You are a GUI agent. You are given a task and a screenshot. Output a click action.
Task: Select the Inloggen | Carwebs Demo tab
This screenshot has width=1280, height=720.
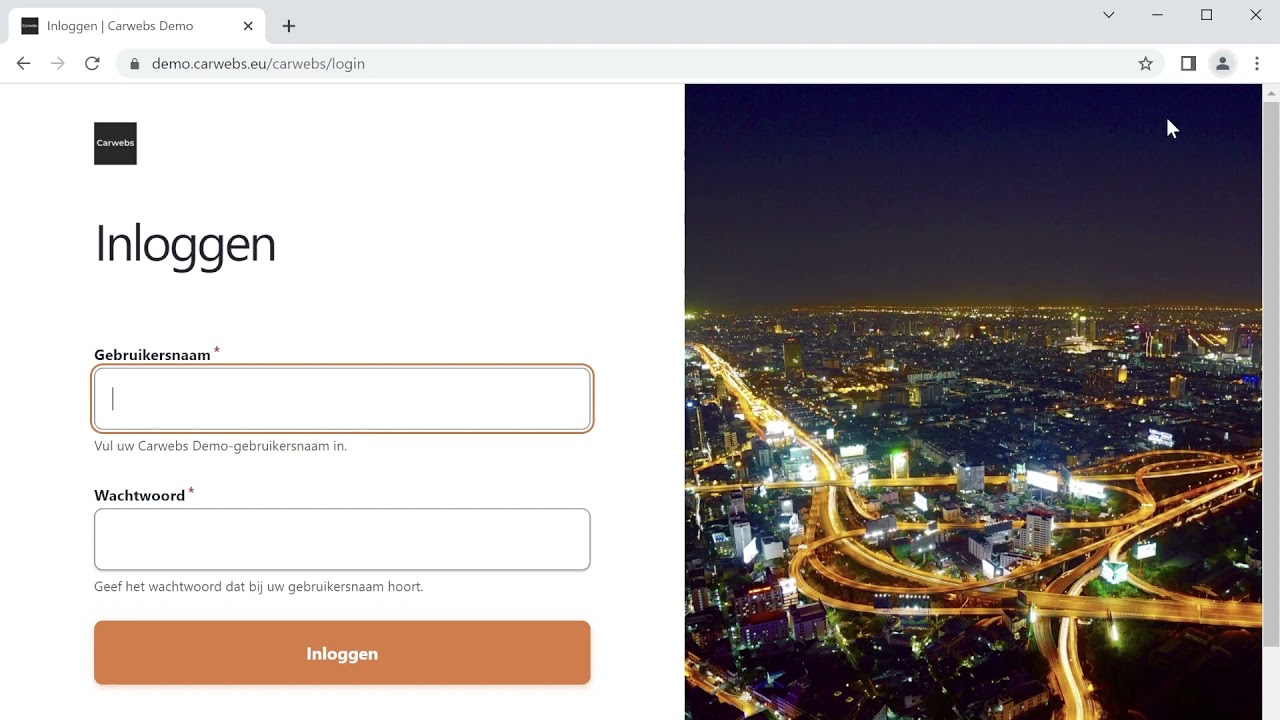point(138,26)
